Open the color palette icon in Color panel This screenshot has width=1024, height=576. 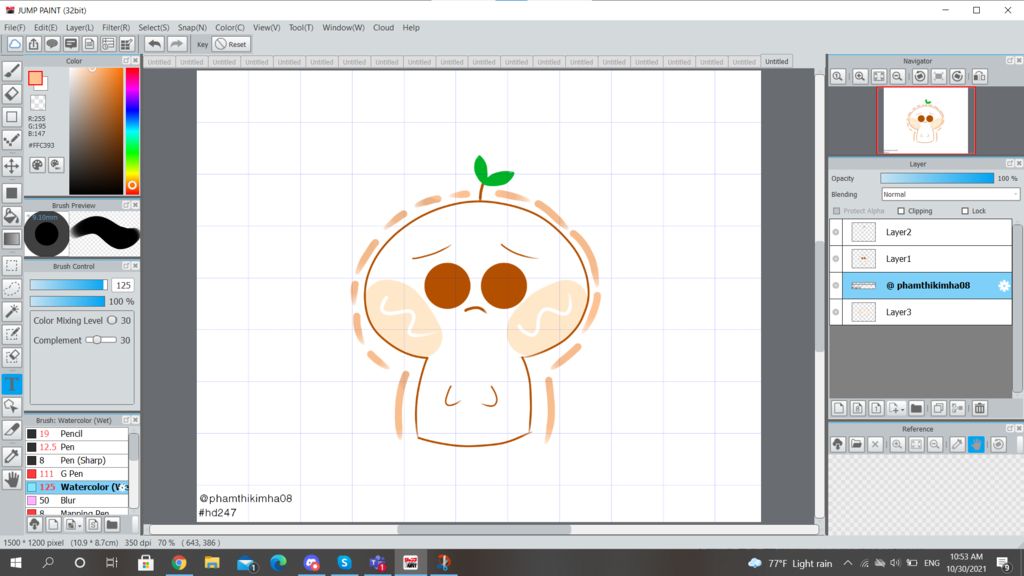click(37, 165)
